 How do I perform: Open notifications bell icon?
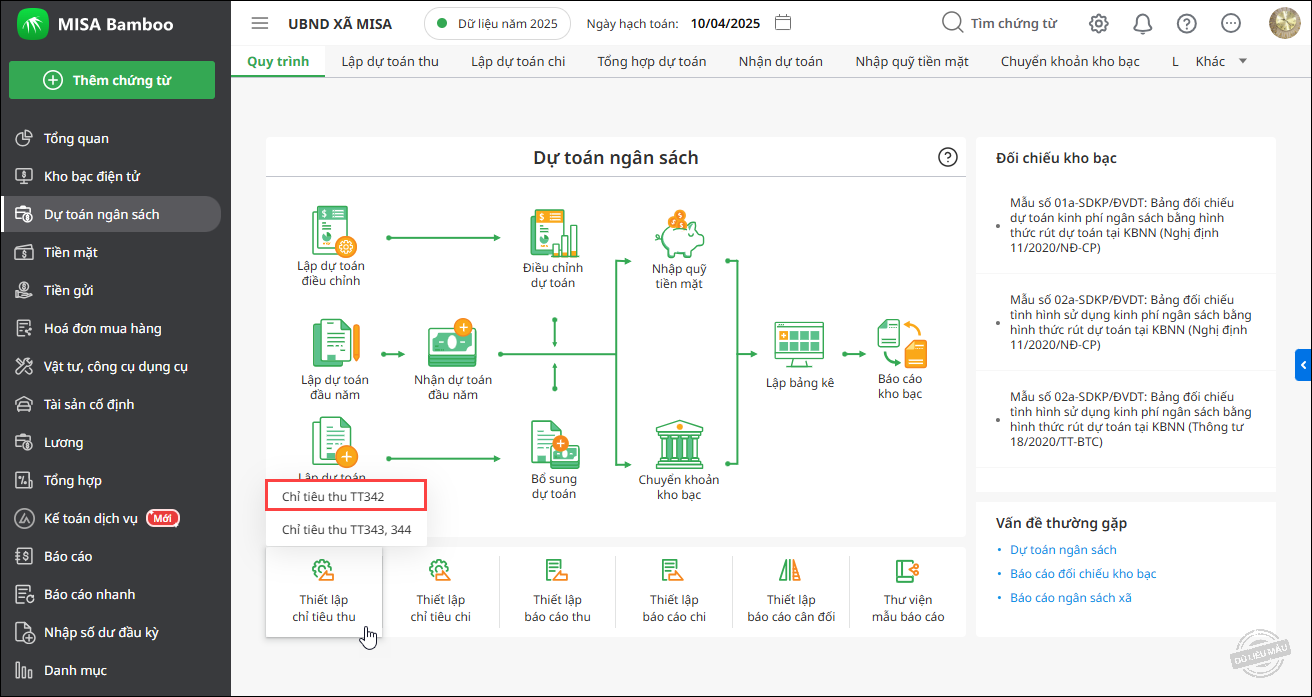(x=1142, y=24)
